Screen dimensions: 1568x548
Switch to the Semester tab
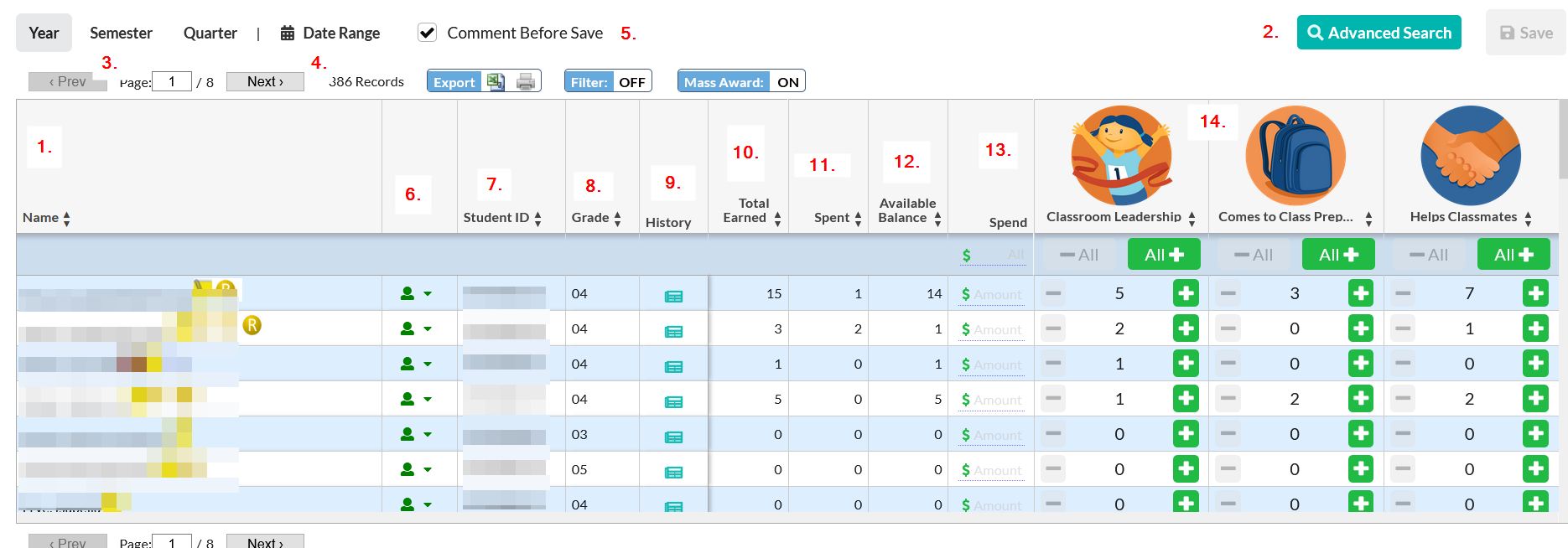pos(121,33)
